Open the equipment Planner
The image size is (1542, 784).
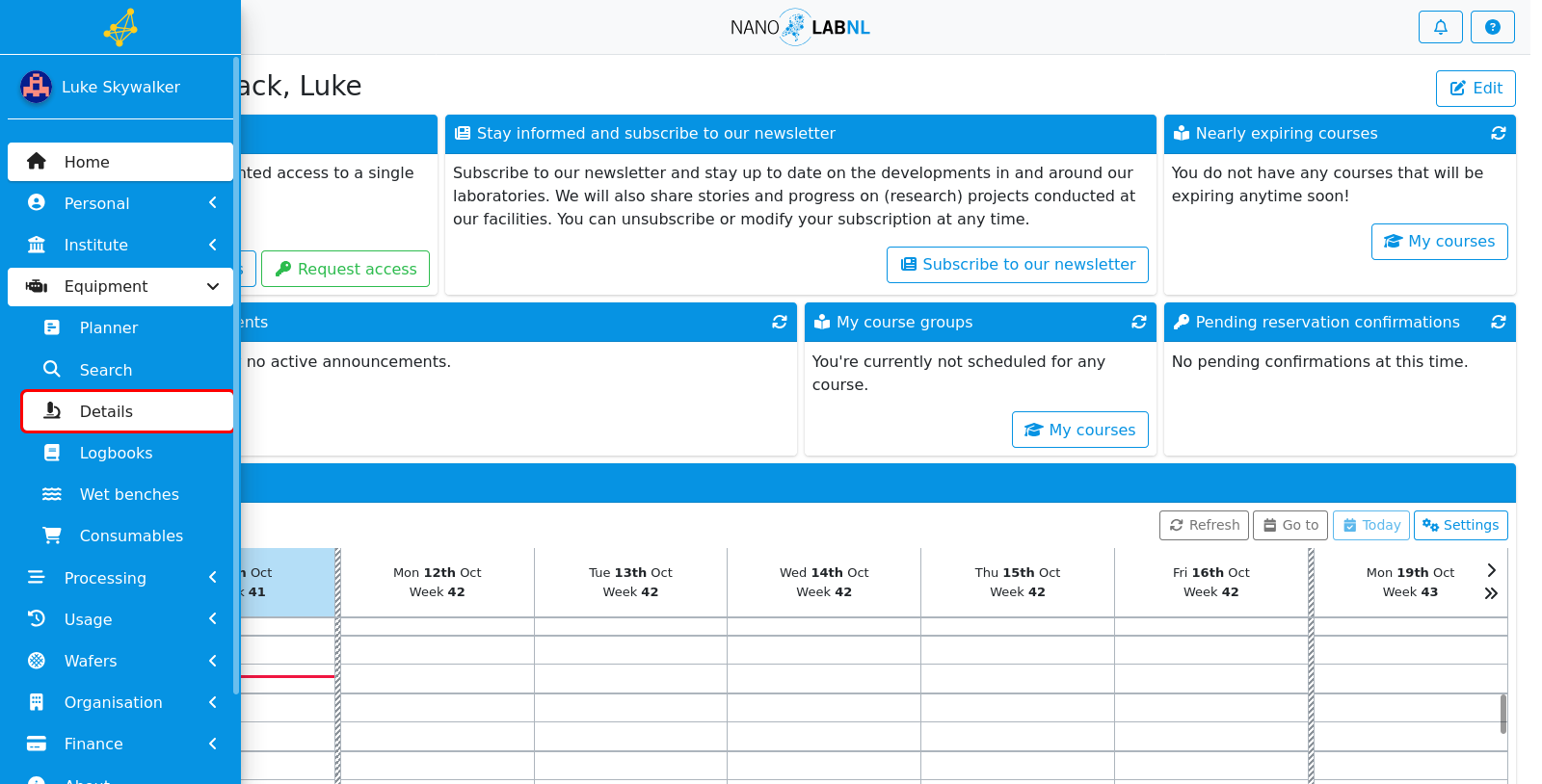(x=128, y=327)
